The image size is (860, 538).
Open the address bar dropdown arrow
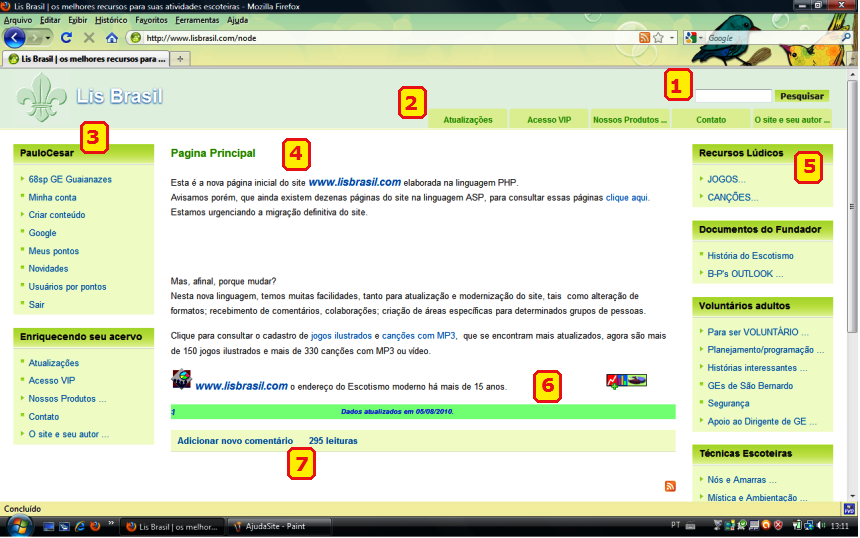click(x=672, y=38)
